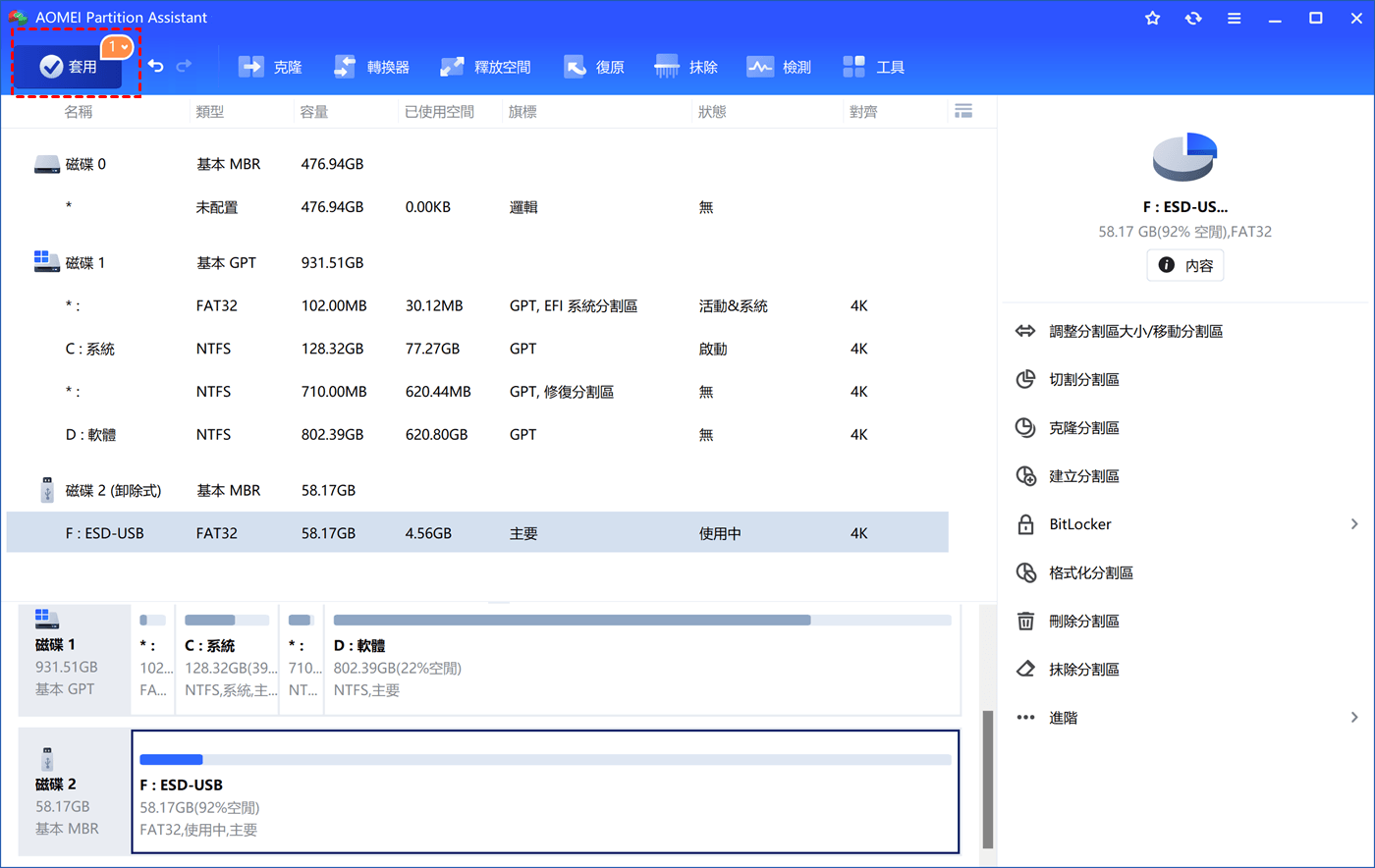The width and height of the screenshot is (1375, 868).
Task: Select C : 系統 block in disk map
Action: click(227, 659)
